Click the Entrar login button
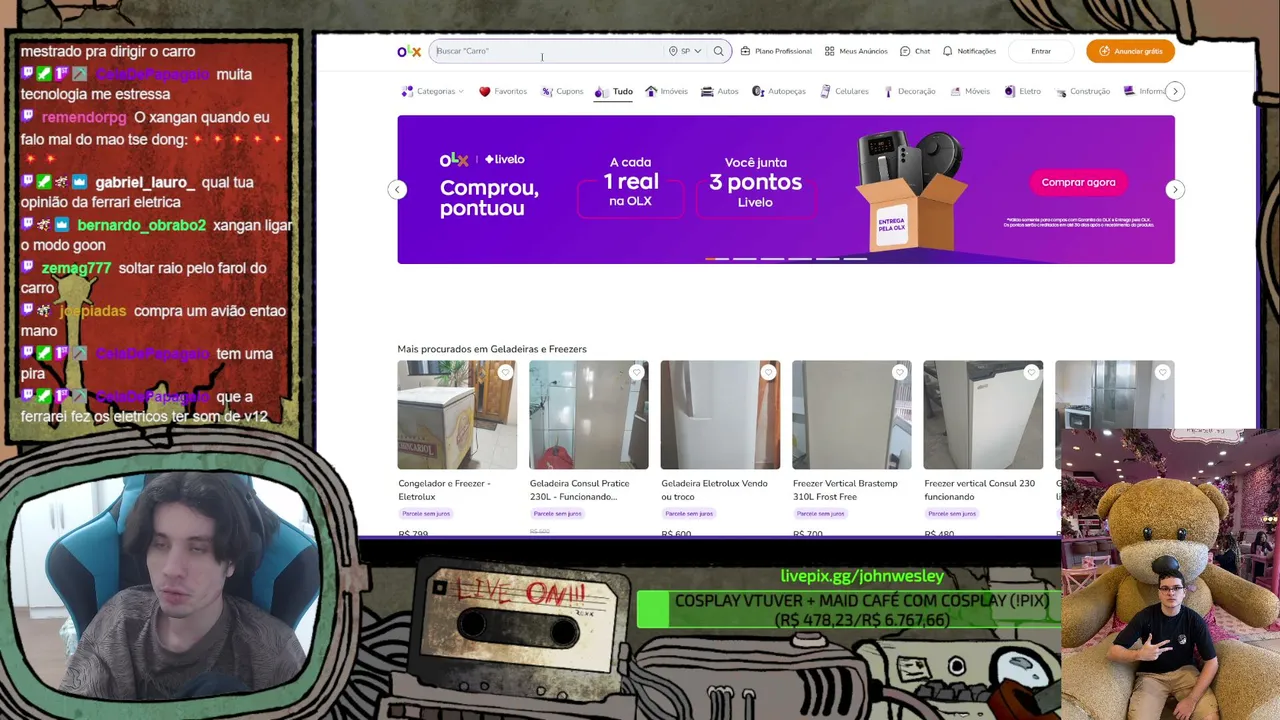This screenshot has width=1280, height=720. [1041, 51]
